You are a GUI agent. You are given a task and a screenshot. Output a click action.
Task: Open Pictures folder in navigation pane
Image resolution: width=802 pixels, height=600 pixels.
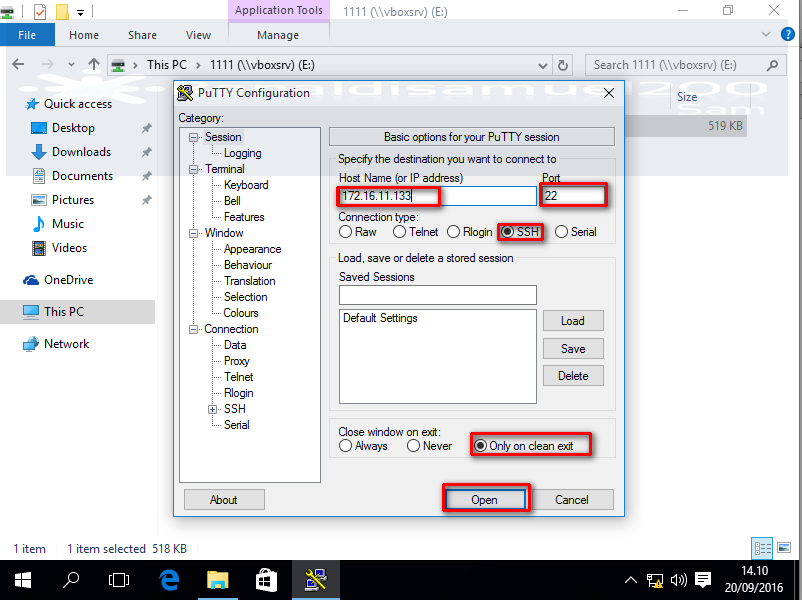(x=73, y=200)
